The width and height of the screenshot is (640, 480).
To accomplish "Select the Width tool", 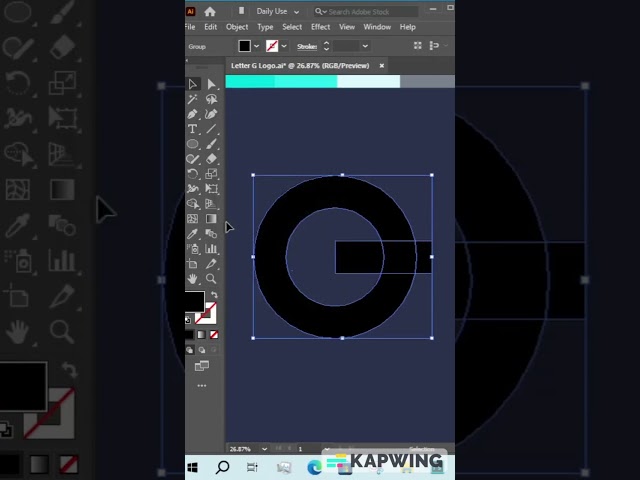I will coord(193,189).
